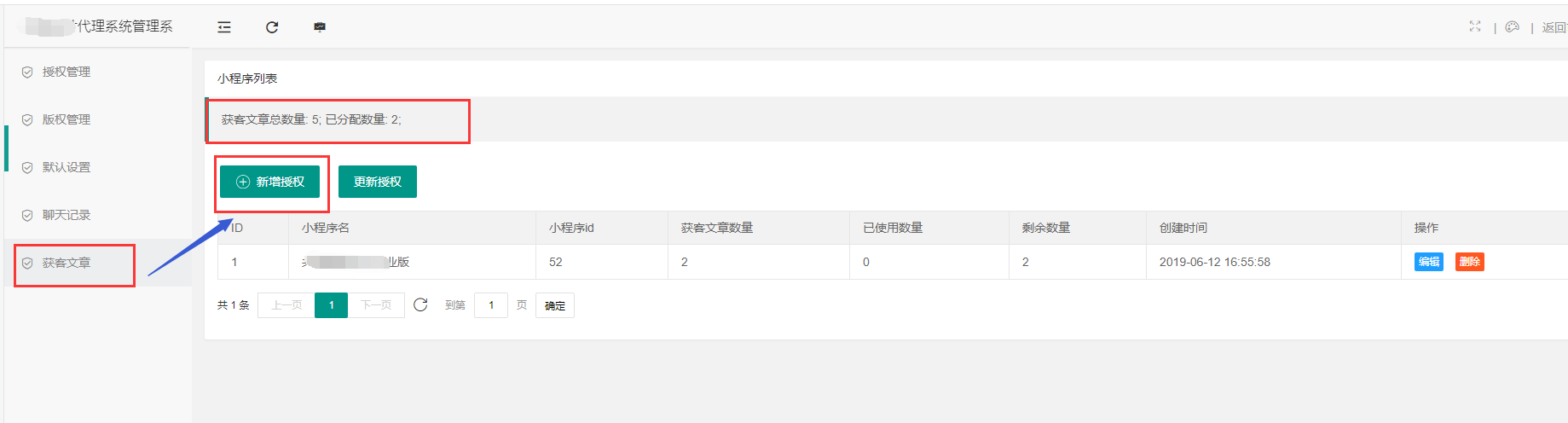The width and height of the screenshot is (1568, 423).
Task: Click the shield icon beside 聊天记录
Action: (27, 216)
